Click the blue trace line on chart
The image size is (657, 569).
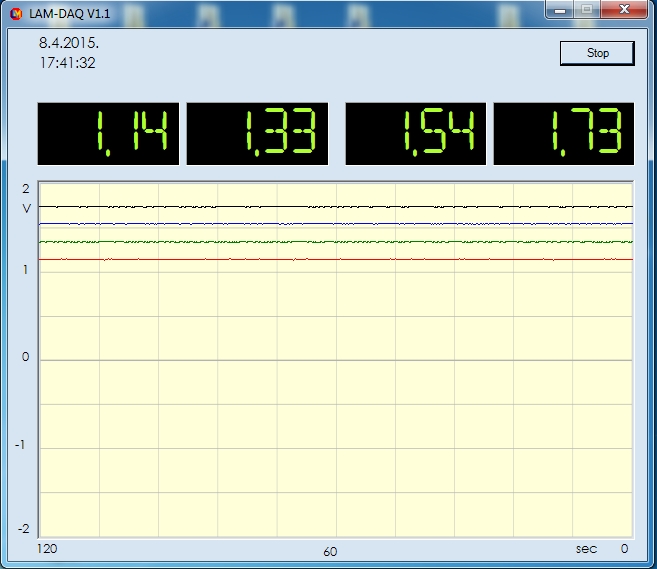[x=335, y=224]
